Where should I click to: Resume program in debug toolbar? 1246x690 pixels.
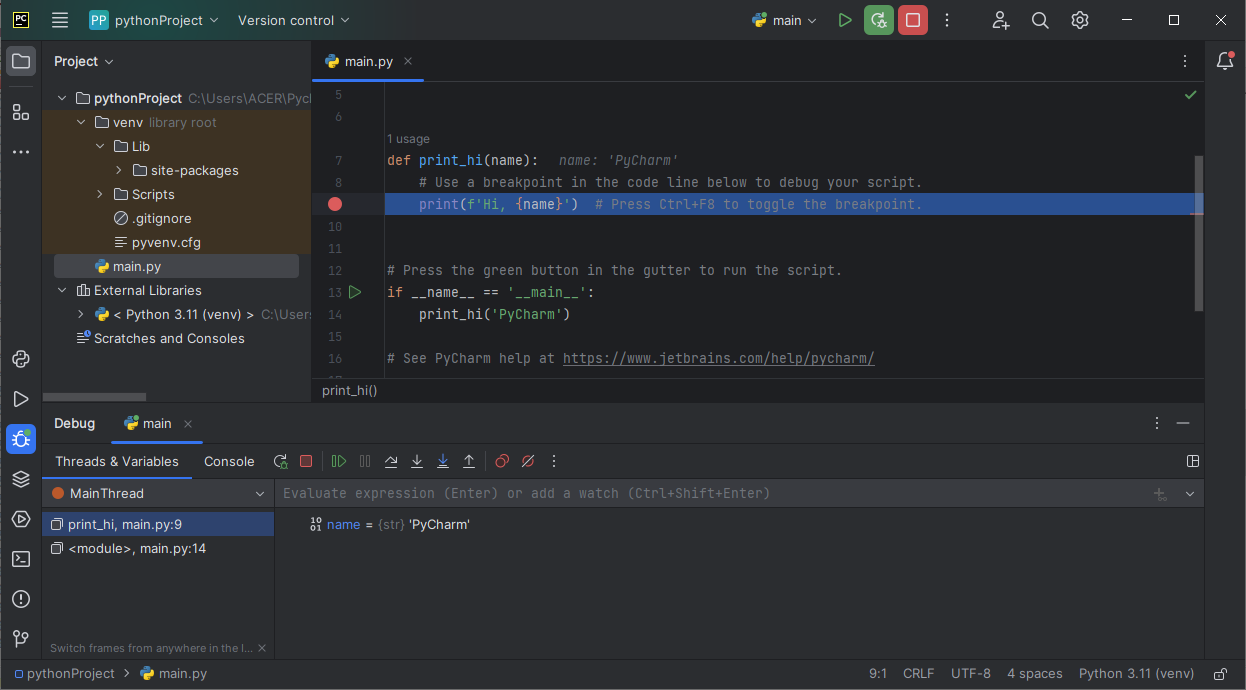pyautogui.click(x=339, y=461)
